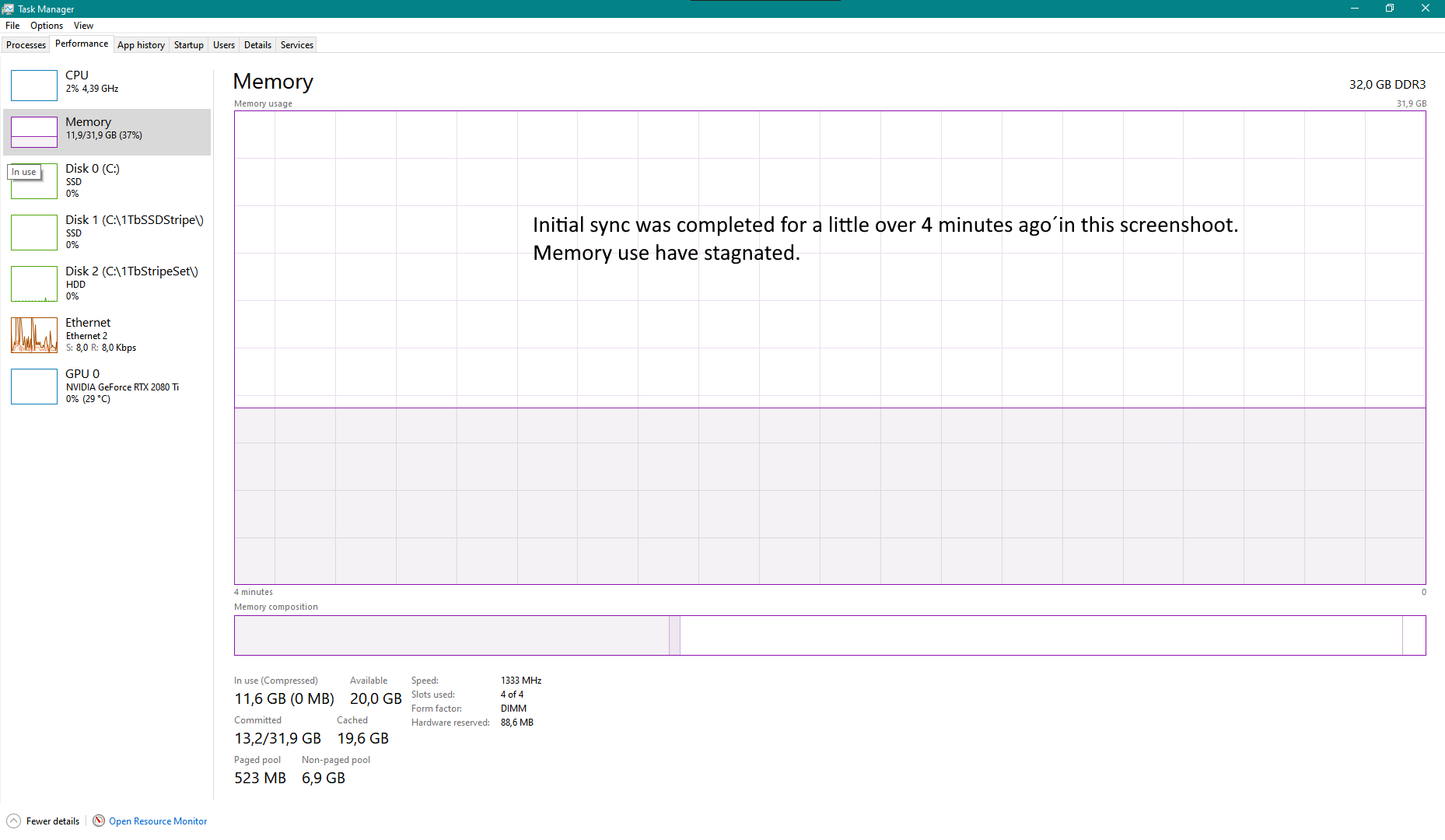
Task: Click the Memory heading text
Action: click(x=273, y=82)
